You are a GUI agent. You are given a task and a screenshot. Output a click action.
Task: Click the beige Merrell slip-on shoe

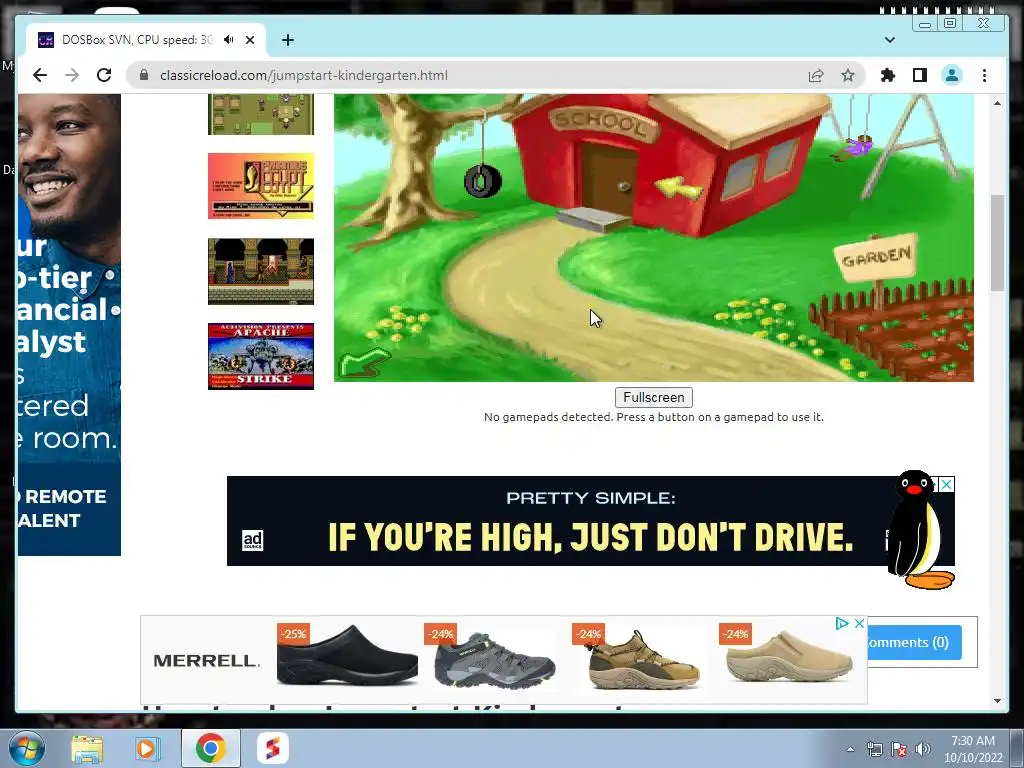(x=789, y=658)
